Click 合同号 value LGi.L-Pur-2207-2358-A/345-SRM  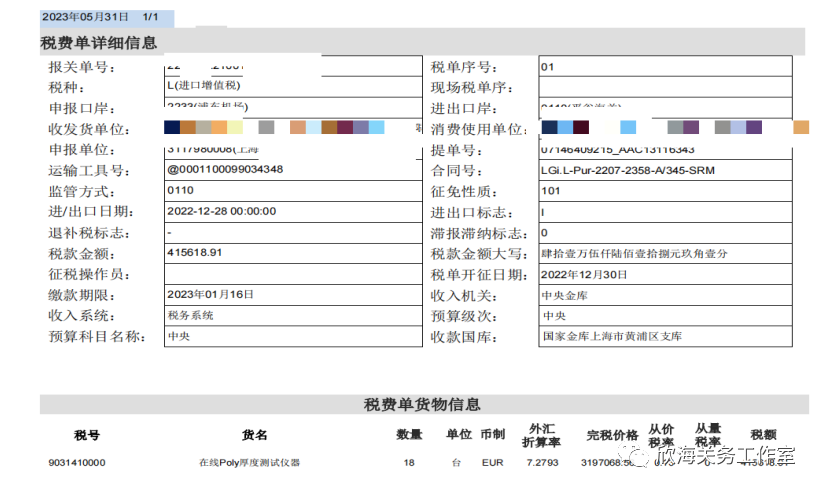pyautogui.click(x=628, y=170)
